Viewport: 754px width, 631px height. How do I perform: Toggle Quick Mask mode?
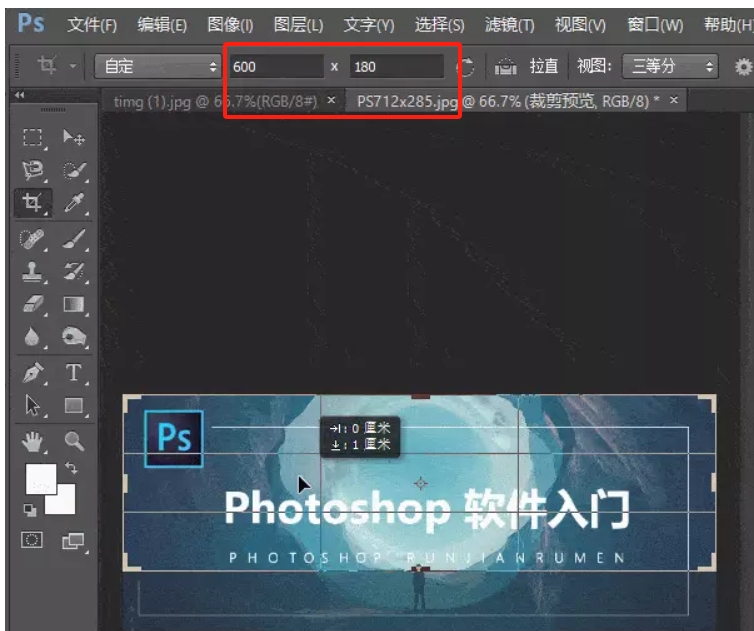point(32,540)
